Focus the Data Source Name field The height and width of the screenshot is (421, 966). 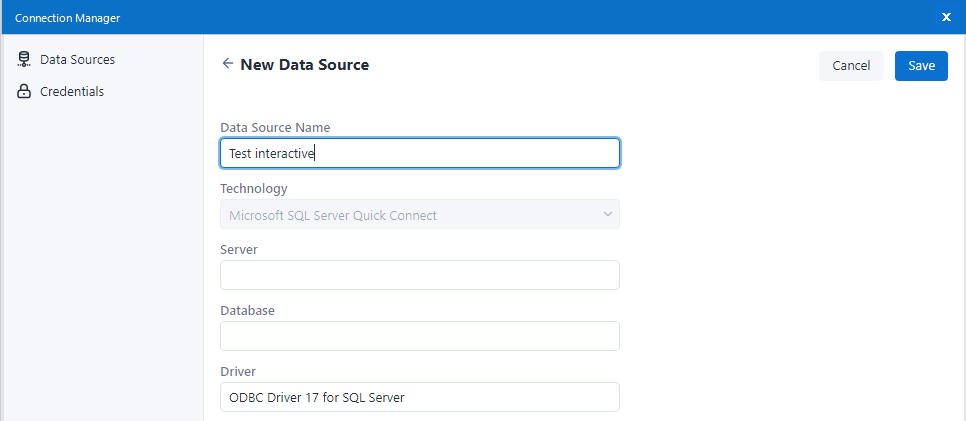pos(419,153)
